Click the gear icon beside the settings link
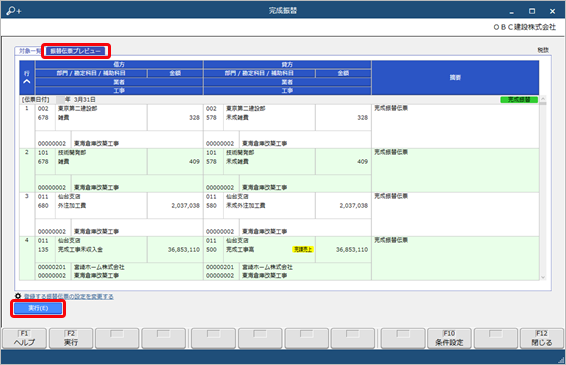Screen dimensions: 566x365 pyautogui.click(x=18, y=296)
